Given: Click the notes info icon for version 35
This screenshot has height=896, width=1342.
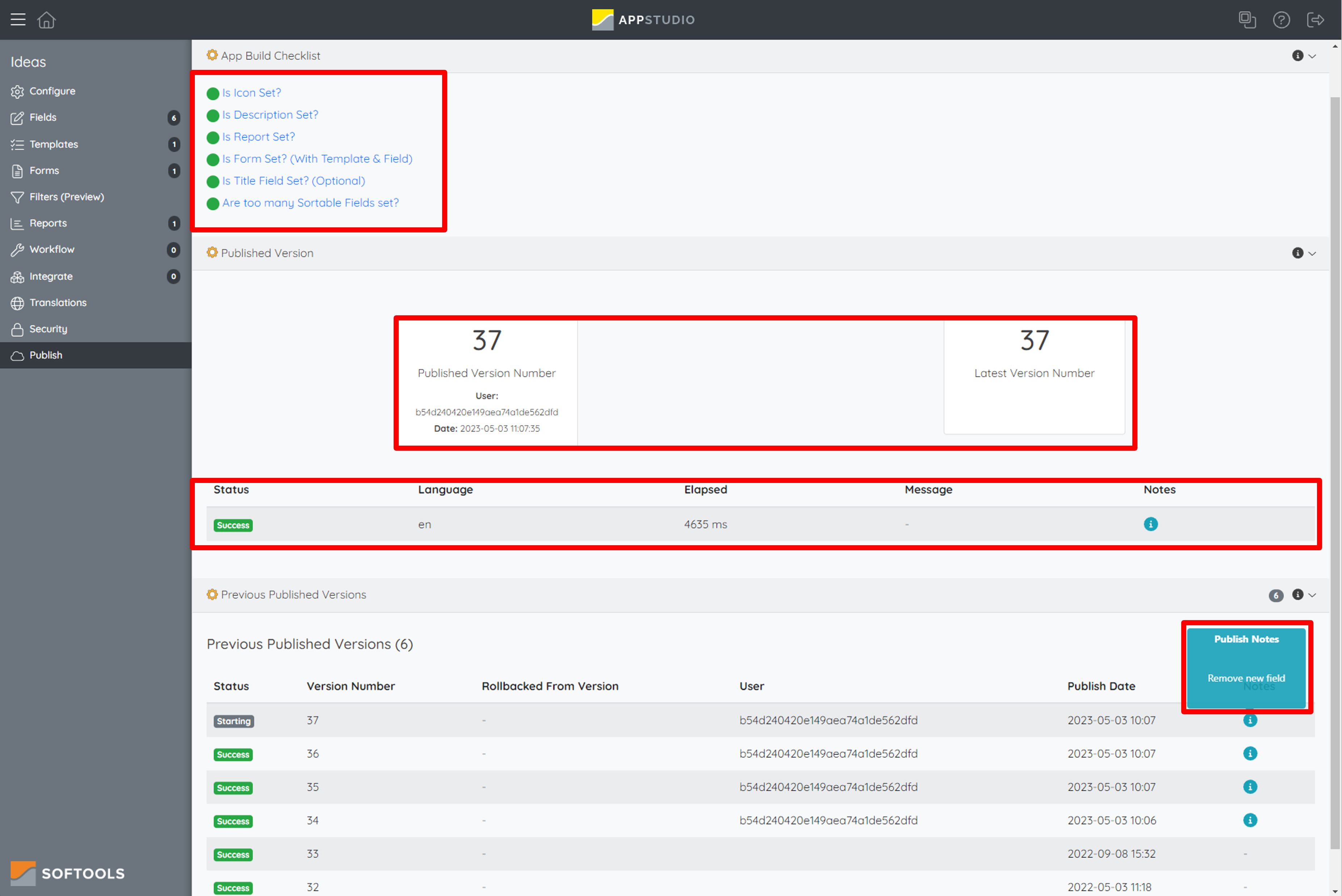Looking at the screenshot, I should coord(1250,787).
